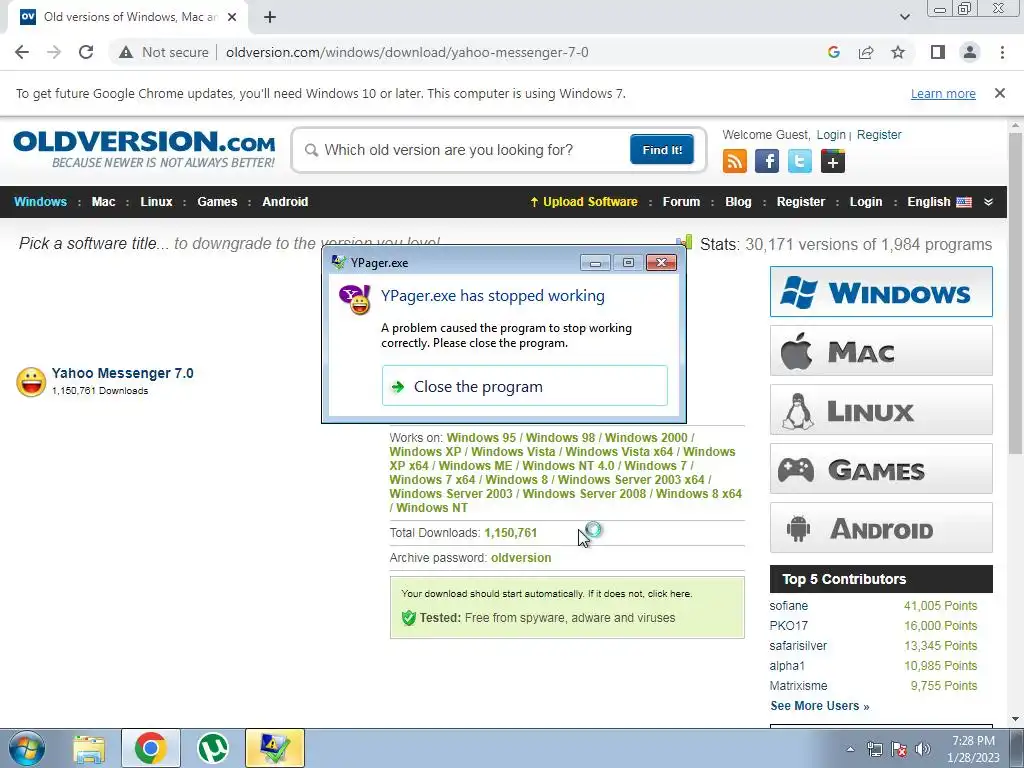Show hidden tray icons arrow

tap(850, 749)
